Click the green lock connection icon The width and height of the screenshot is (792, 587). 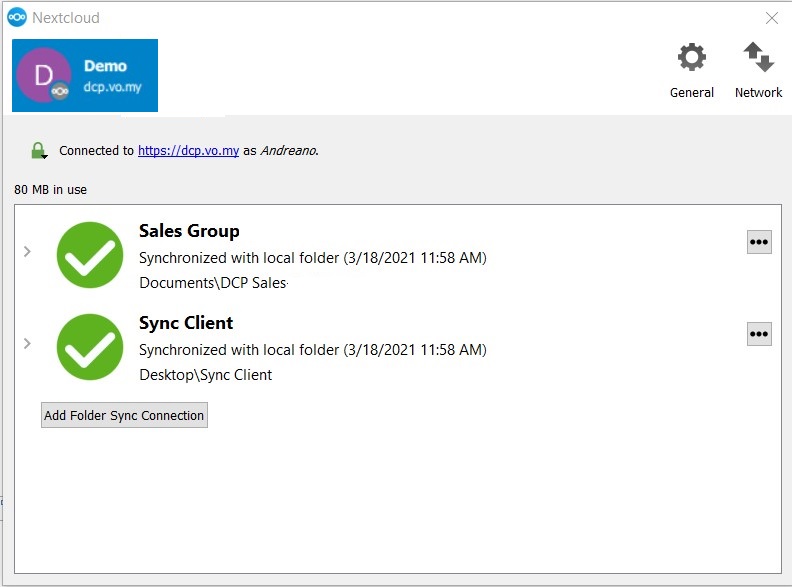[38, 151]
